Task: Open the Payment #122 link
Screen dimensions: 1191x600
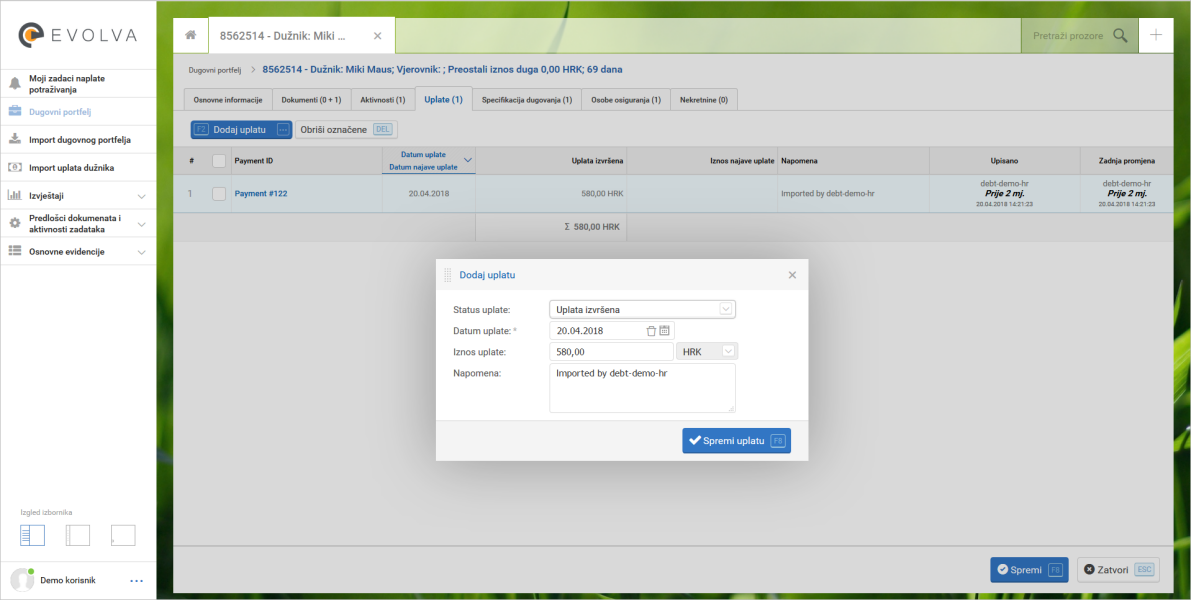Action: 261,194
